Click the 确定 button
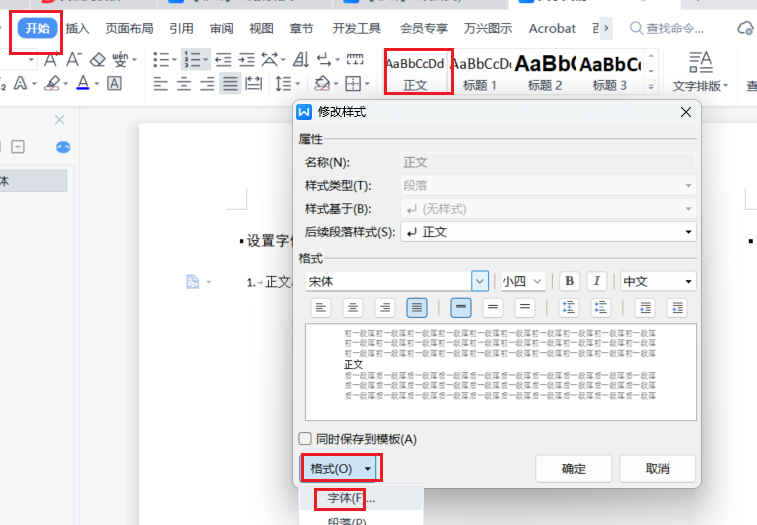Screen dimensions: 757x525 tap(574, 468)
